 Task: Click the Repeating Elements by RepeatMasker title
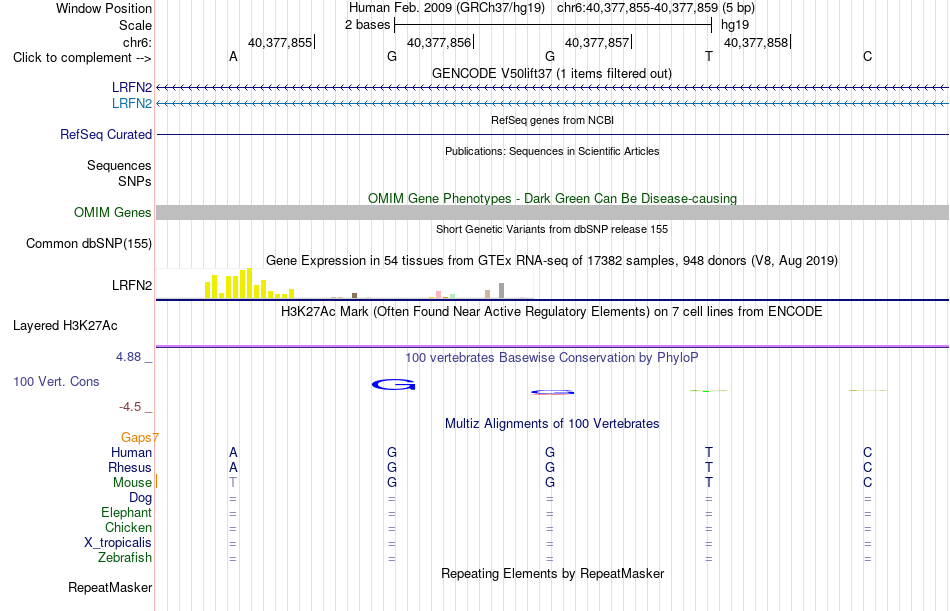click(553, 574)
